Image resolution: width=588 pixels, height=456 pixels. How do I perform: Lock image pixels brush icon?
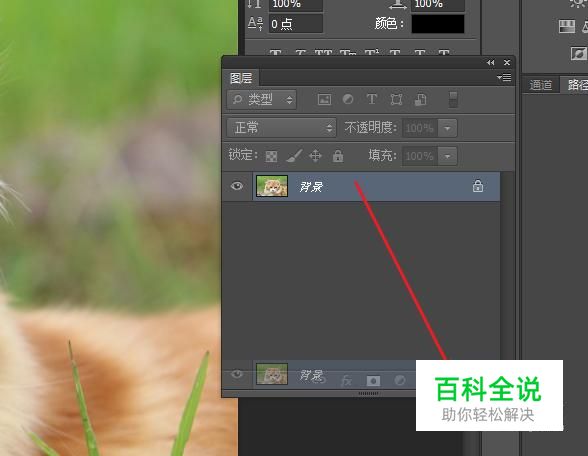coord(294,156)
